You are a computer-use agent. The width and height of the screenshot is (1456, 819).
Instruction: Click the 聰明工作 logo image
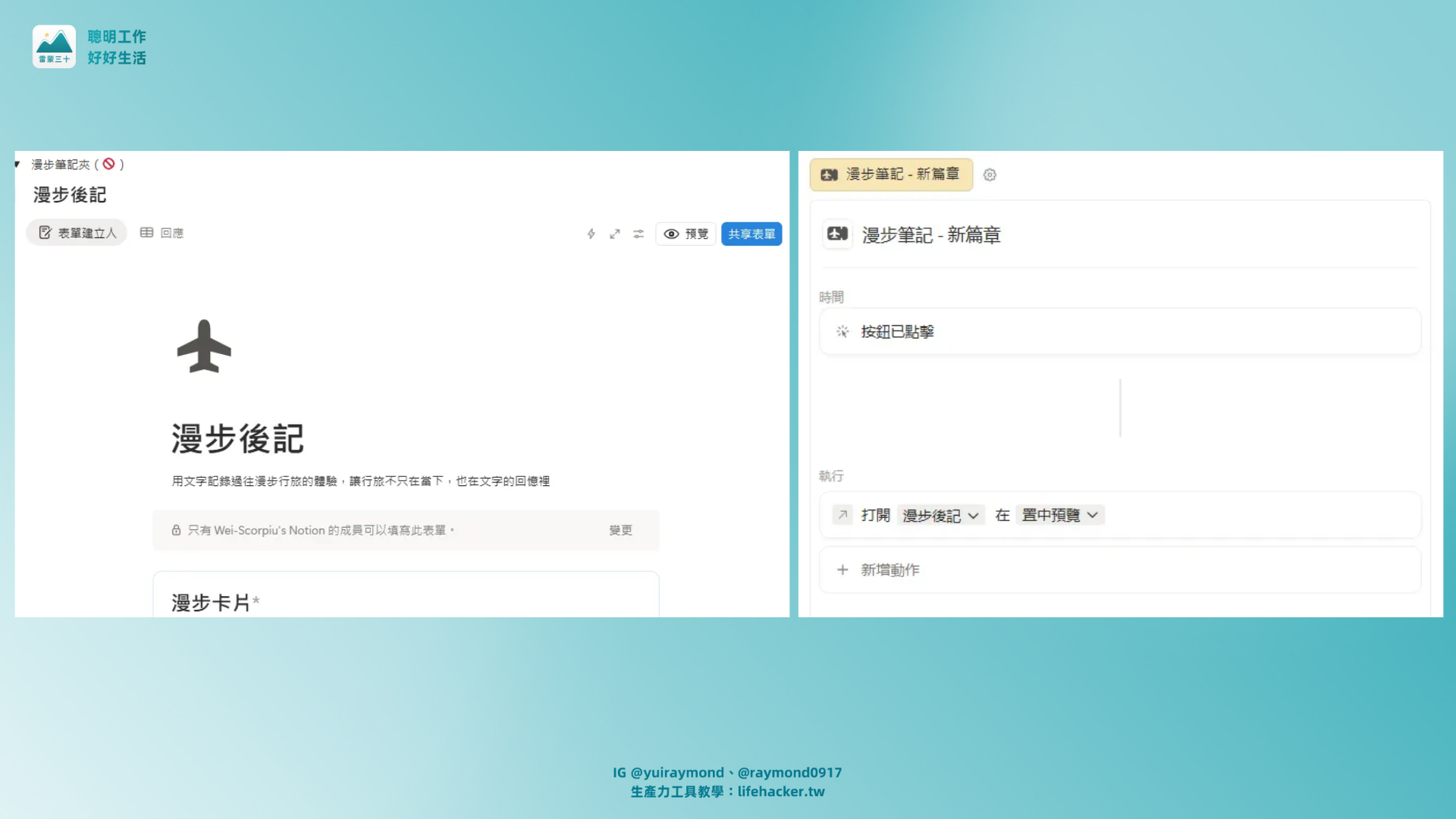pos(54,46)
